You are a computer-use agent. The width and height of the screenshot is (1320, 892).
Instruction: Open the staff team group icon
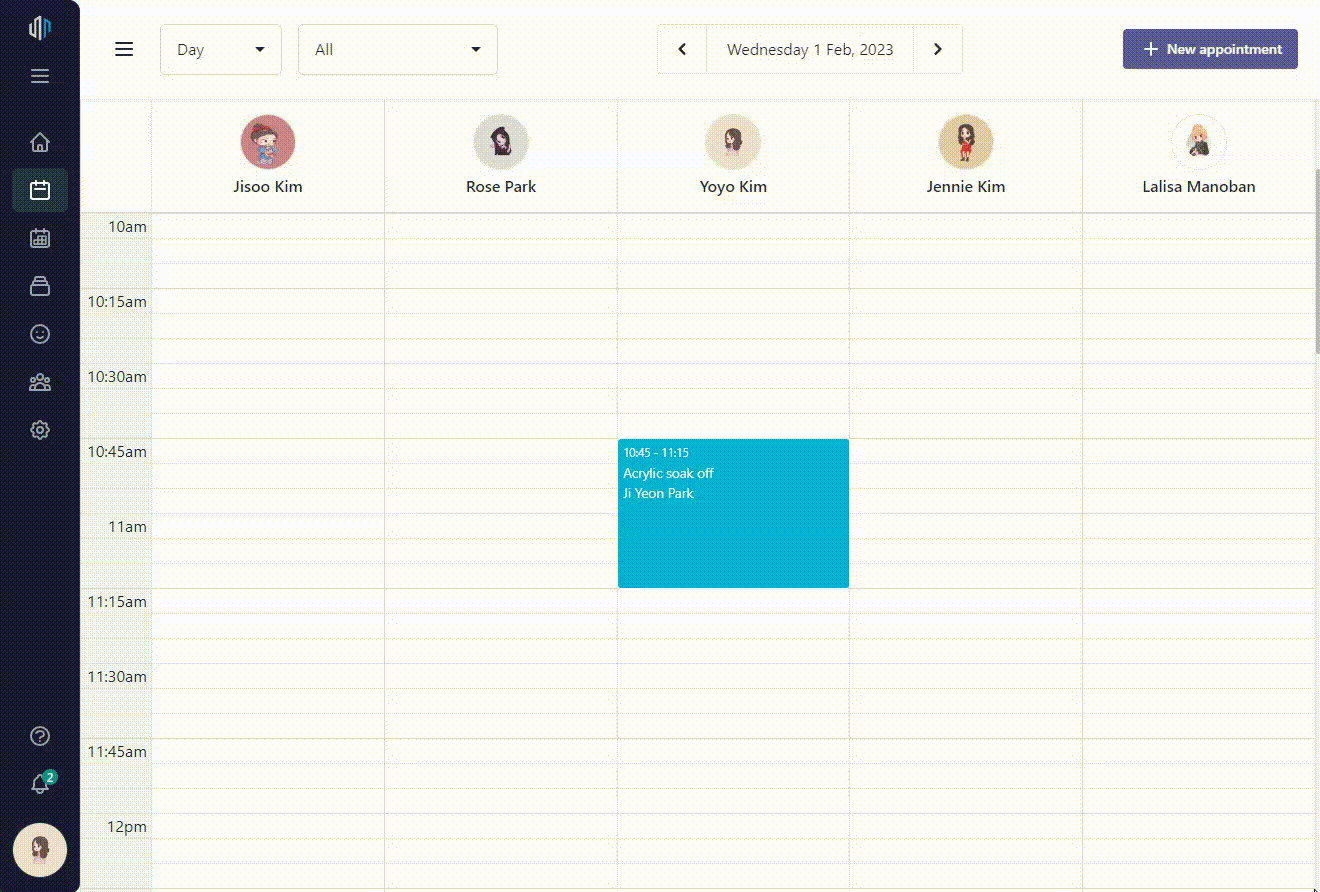tap(40, 382)
